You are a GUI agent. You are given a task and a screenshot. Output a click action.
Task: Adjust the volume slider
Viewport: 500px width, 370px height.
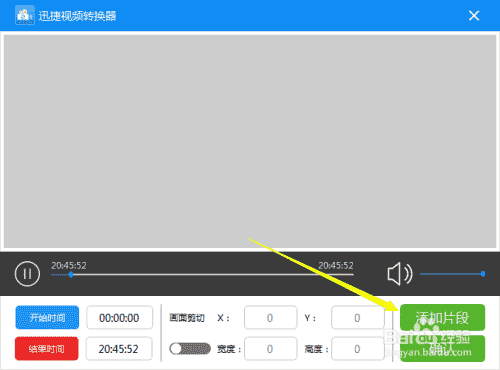coord(452,274)
